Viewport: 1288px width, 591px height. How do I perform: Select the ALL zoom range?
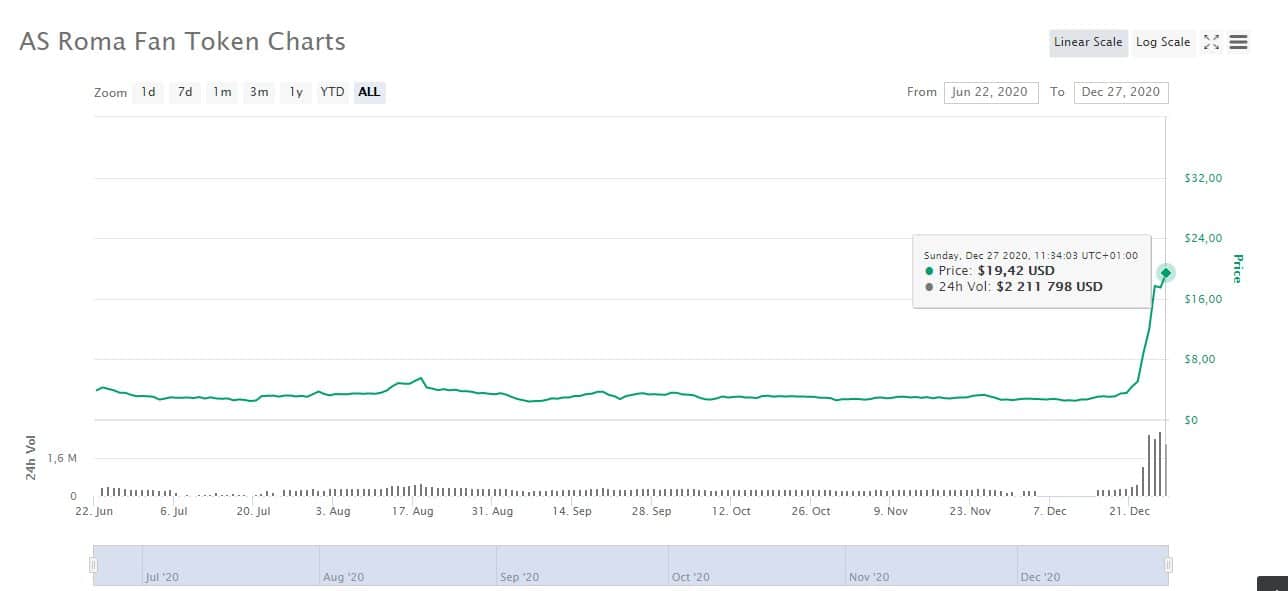[x=369, y=92]
